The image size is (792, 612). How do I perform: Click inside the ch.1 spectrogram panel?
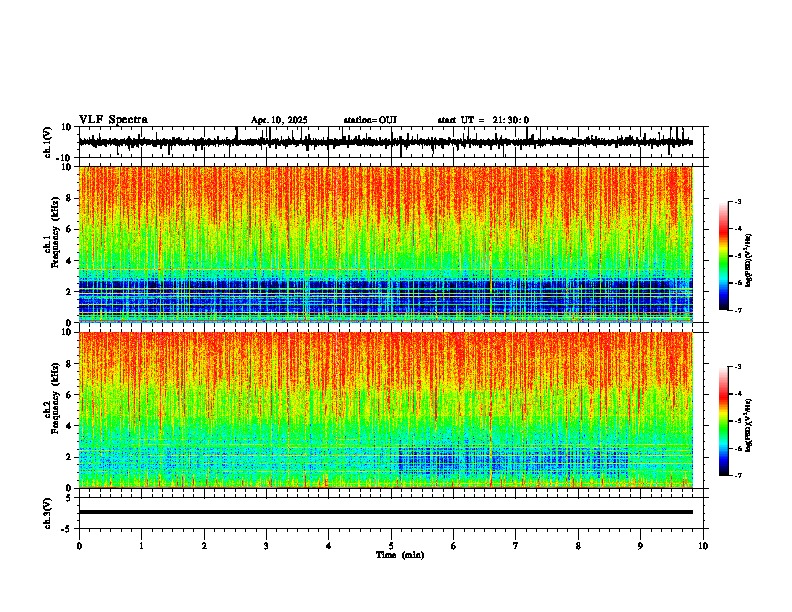click(x=386, y=244)
